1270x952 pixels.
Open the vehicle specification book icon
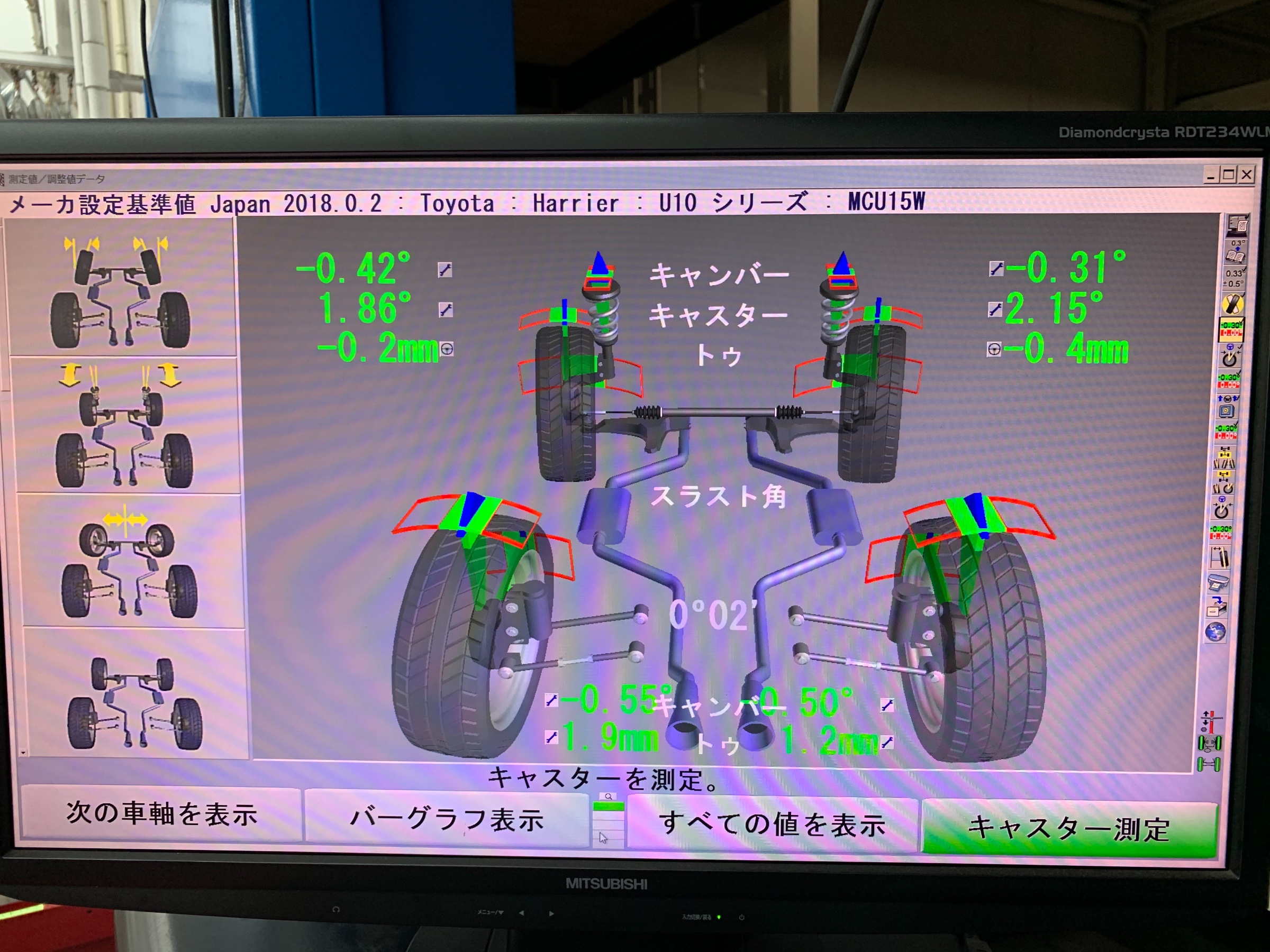pos(1235,256)
